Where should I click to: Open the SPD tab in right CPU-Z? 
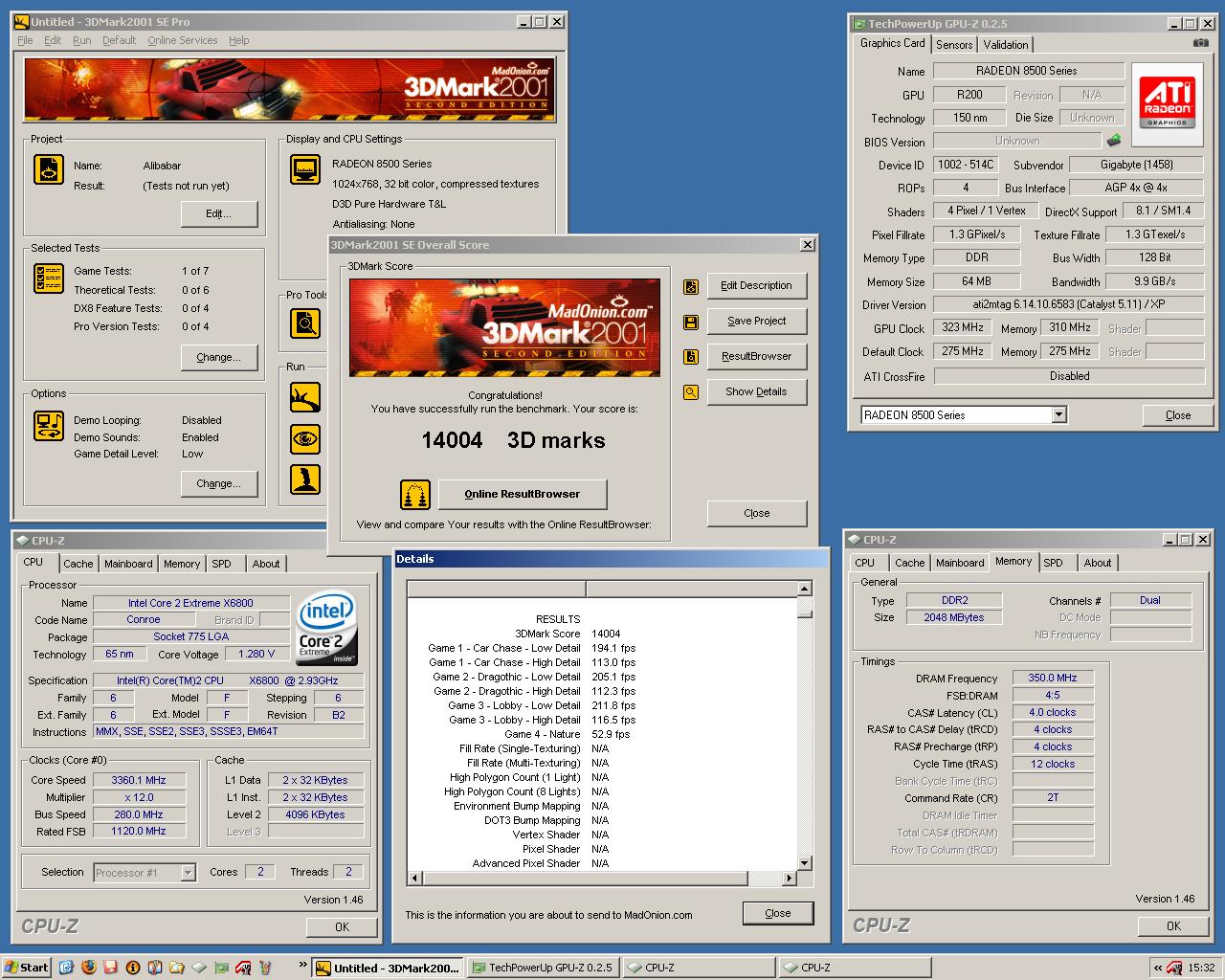coord(1053,563)
